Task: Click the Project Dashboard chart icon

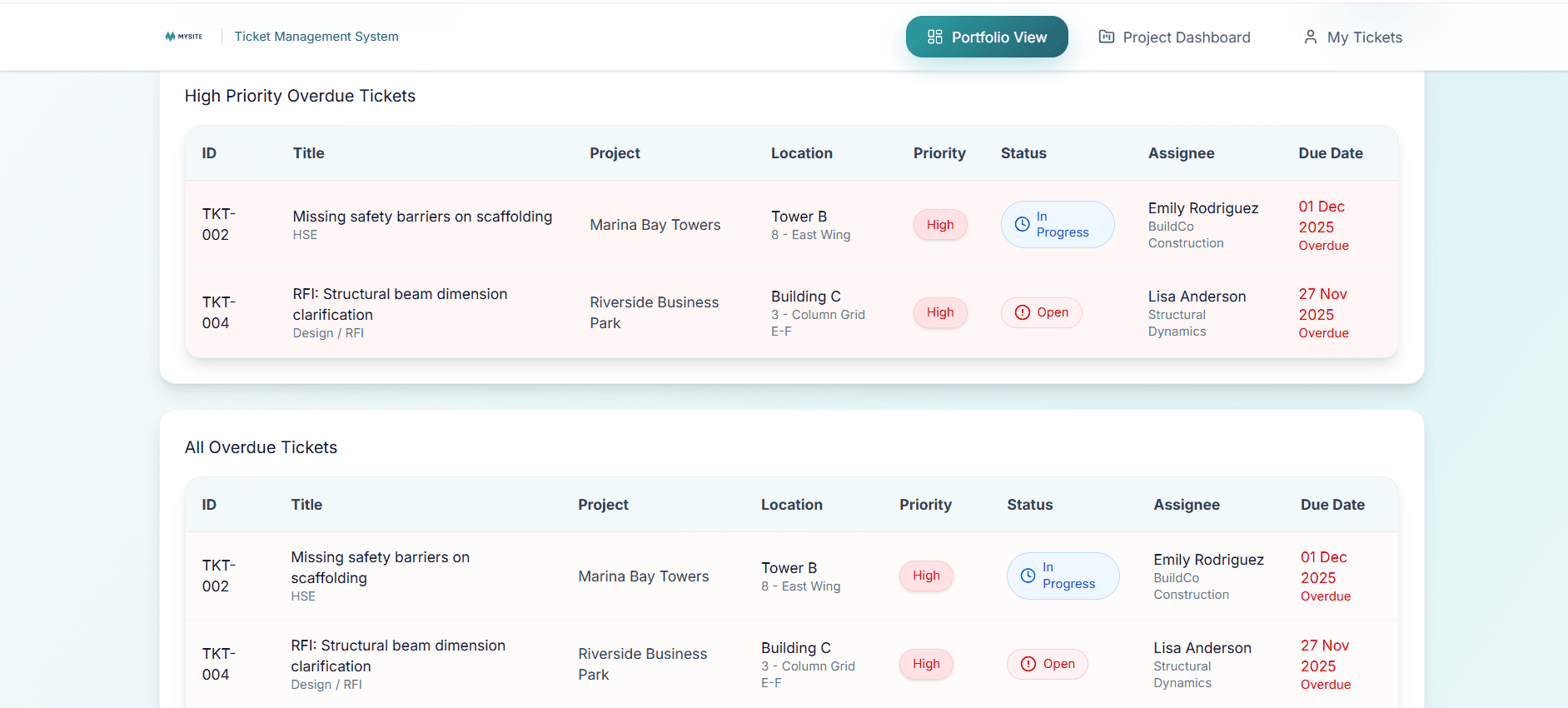Action: tap(1107, 37)
